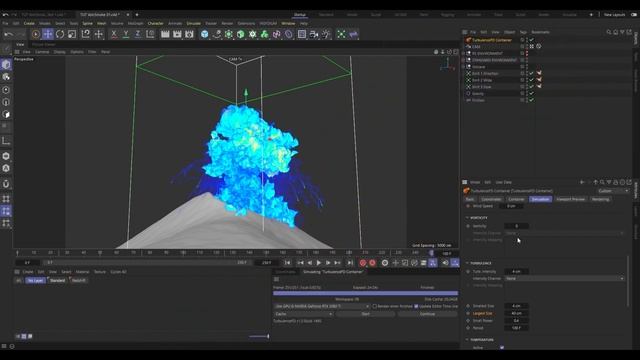The image size is (640, 360).
Task: Click the Start simulation button
Action: tap(365, 314)
